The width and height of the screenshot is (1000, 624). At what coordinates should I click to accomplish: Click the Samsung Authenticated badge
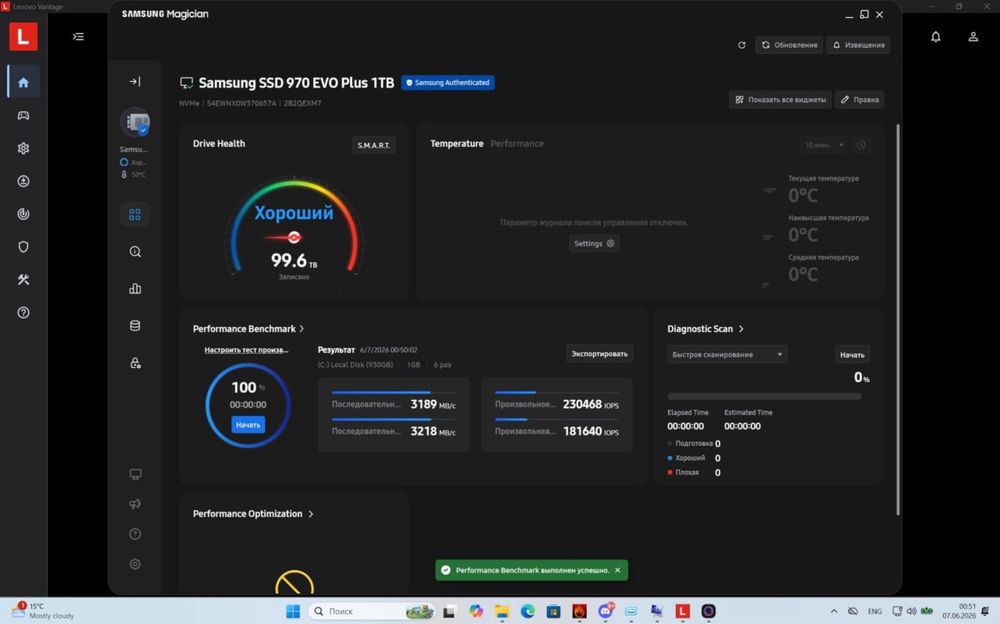[448, 82]
